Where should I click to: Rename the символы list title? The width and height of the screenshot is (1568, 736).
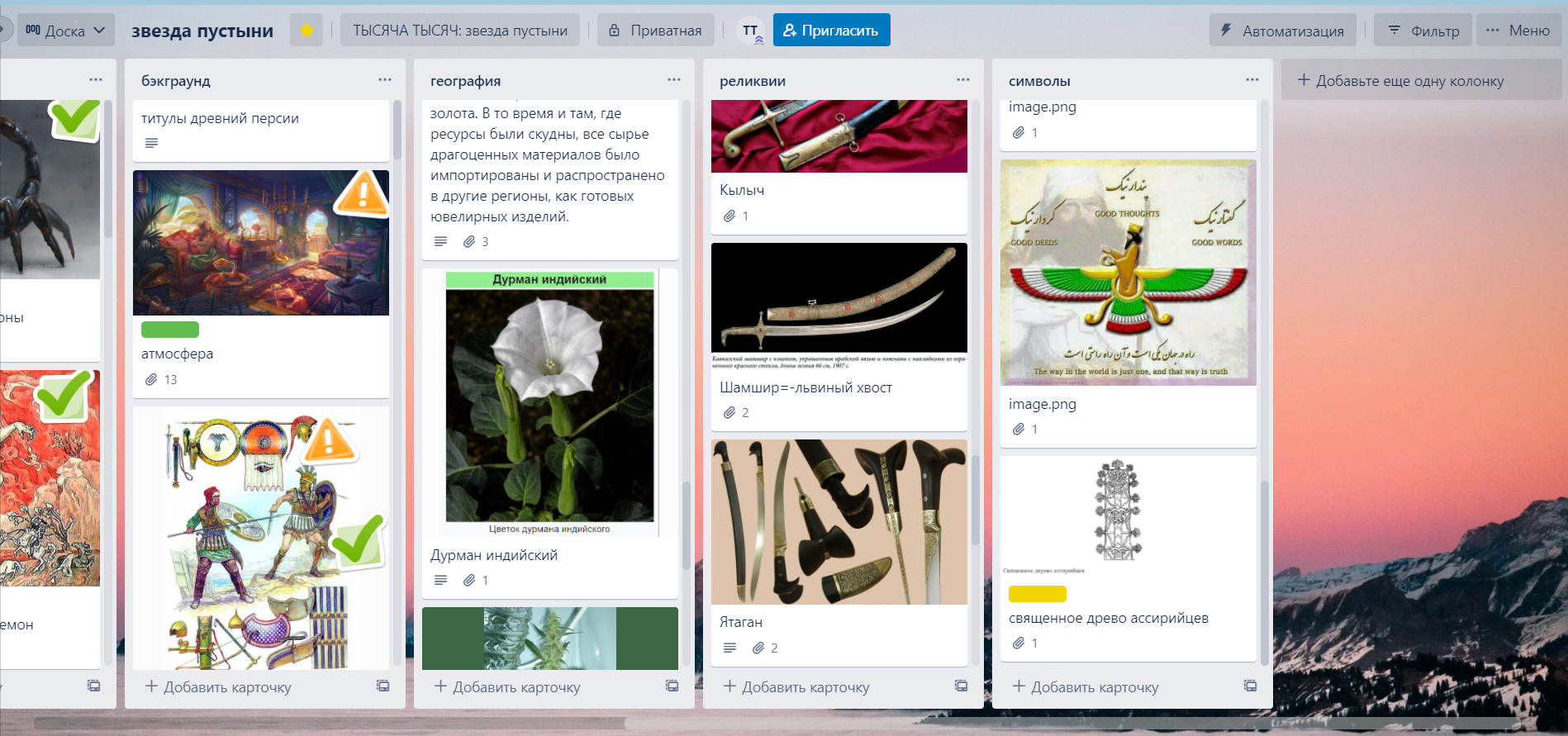point(1039,81)
